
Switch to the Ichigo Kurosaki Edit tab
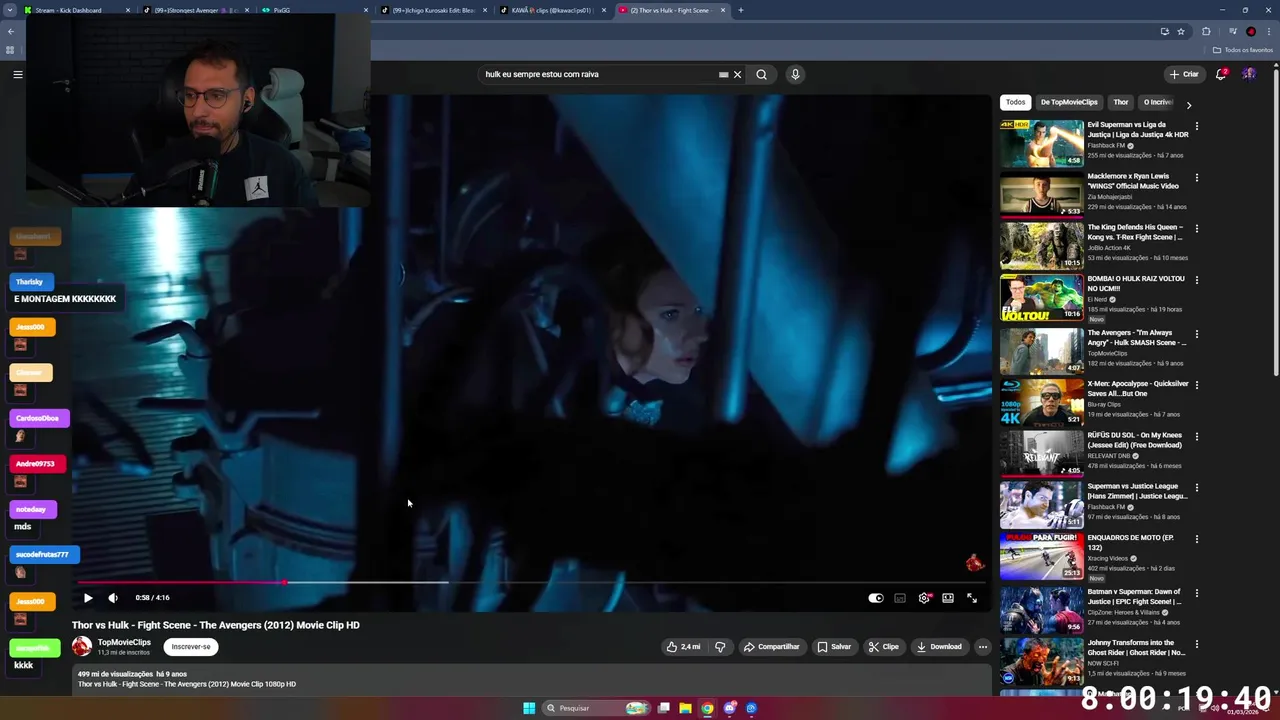click(434, 10)
